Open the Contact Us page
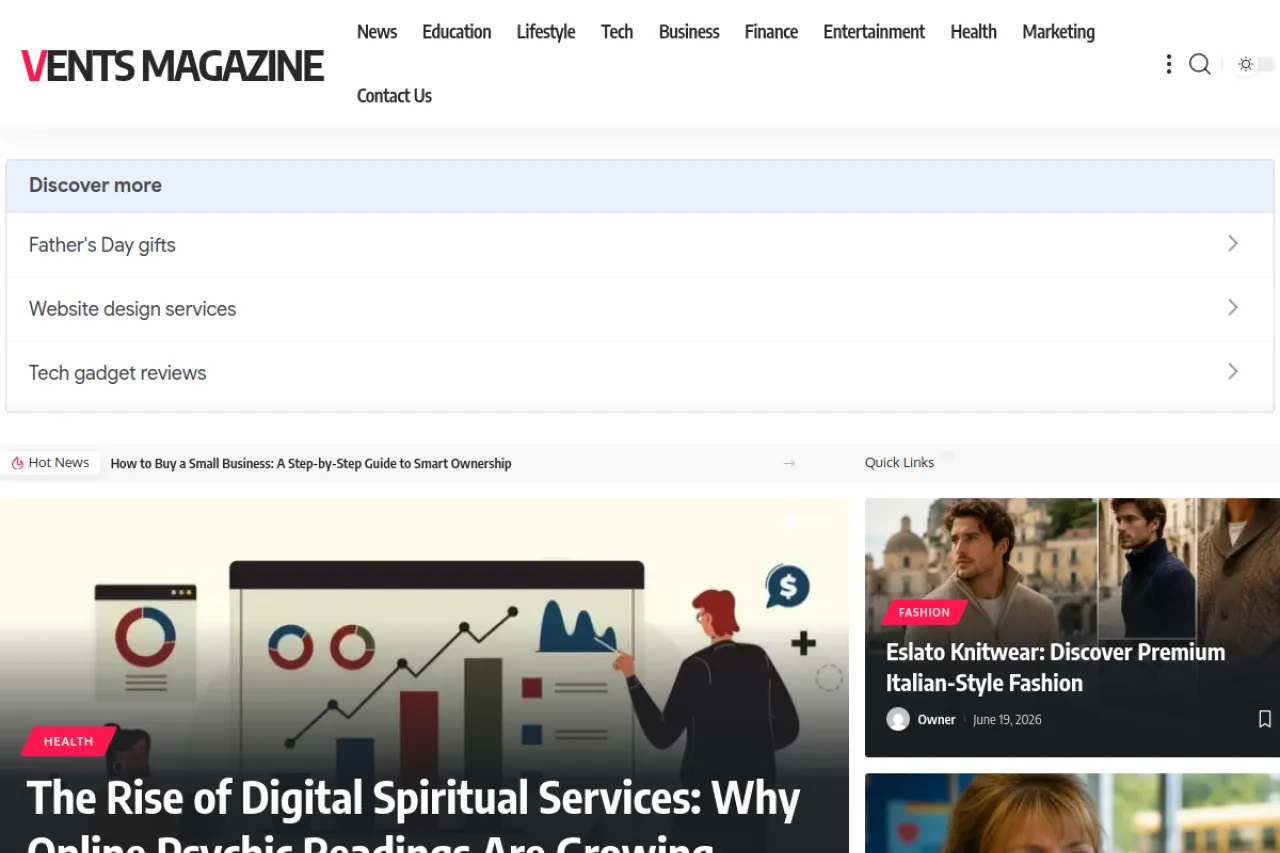 point(394,96)
